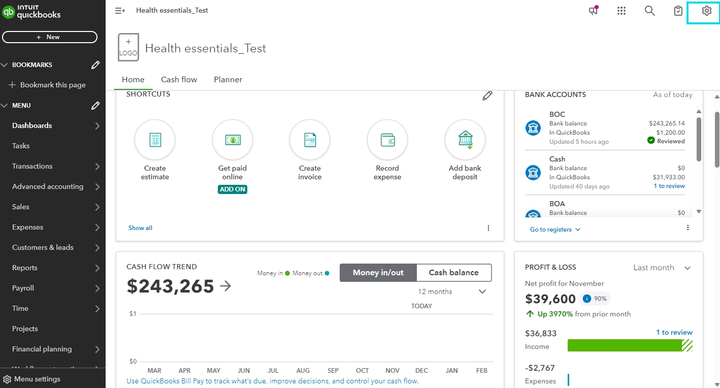Click the cash flow arrow next to $243,265
The image size is (720, 388).
(x=225, y=286)
